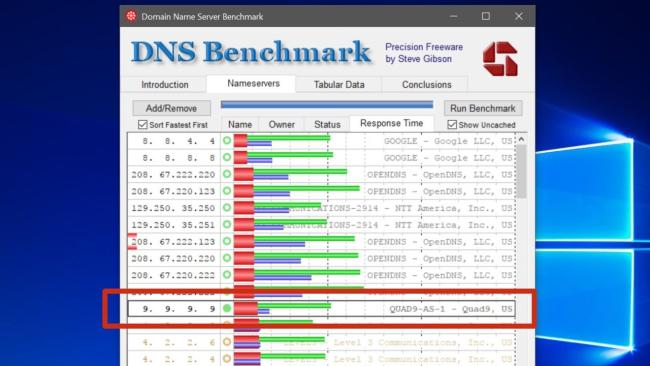650x366 pixels.
Task: Select the 208.67.220.123 address
Action: click(173, 191)
